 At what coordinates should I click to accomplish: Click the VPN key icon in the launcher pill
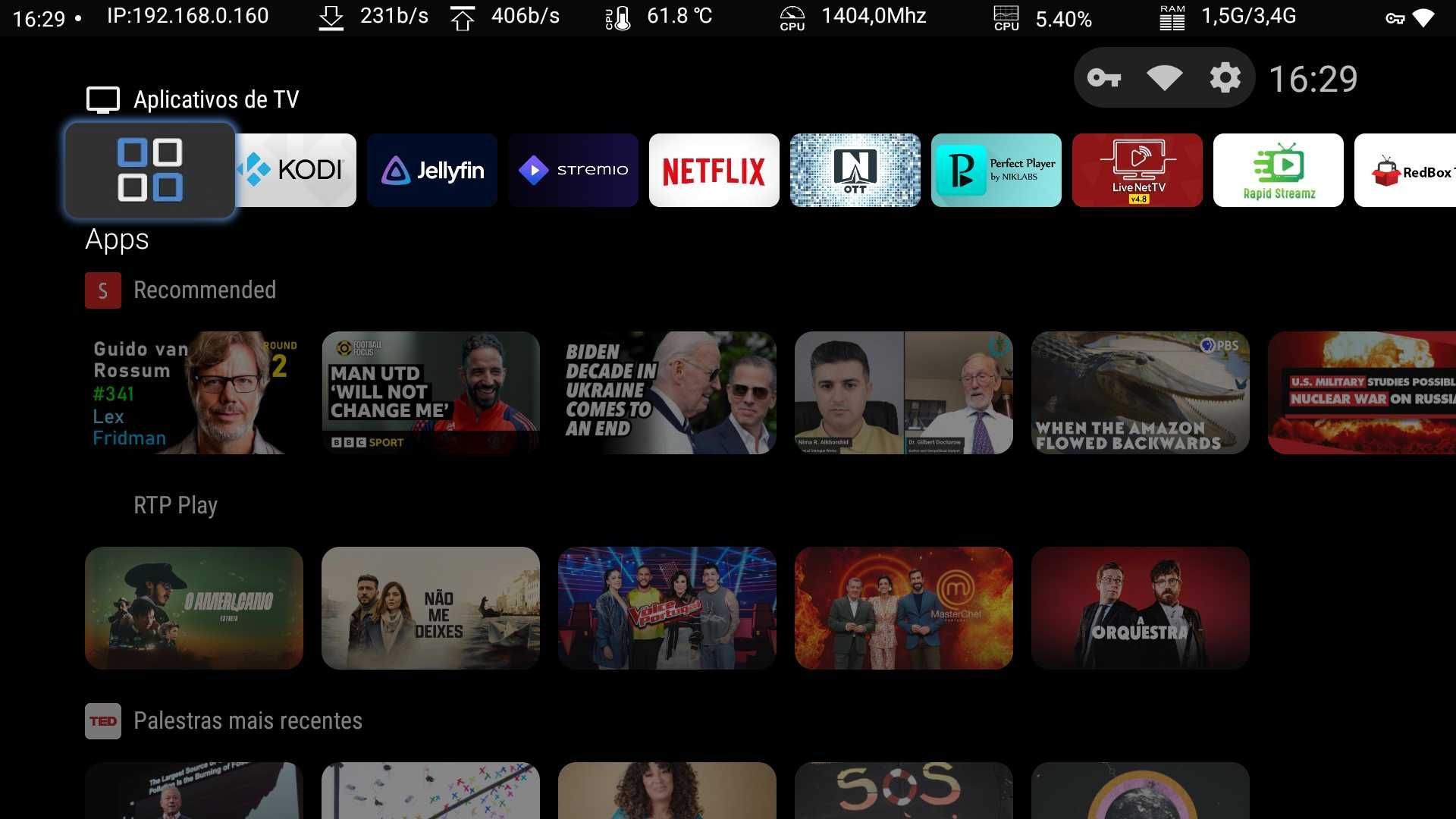click(1104, 77)
